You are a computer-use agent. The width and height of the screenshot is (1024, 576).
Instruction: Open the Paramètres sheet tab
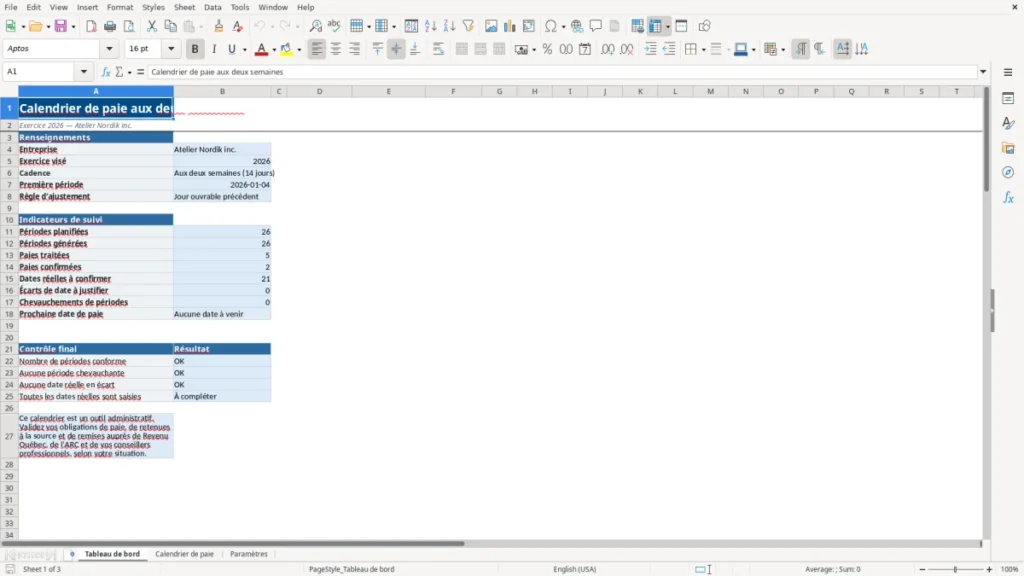click(x=249, y=554)
